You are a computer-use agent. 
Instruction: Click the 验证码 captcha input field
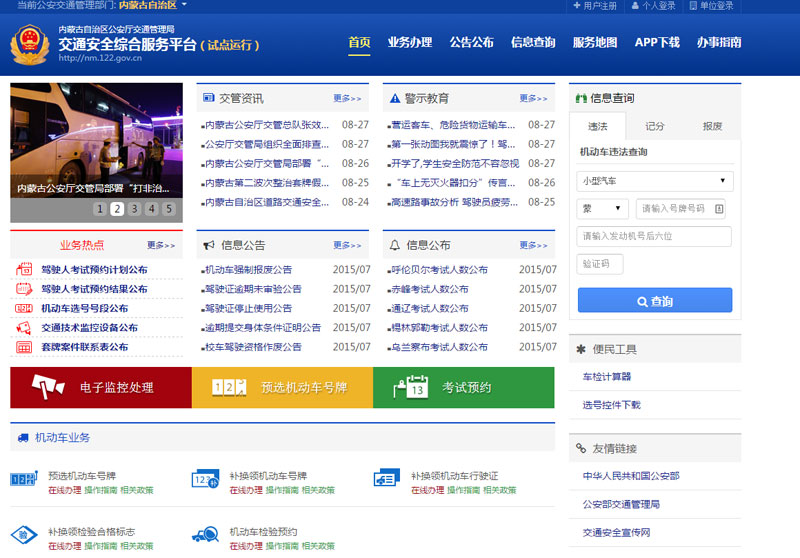point(599,264)
